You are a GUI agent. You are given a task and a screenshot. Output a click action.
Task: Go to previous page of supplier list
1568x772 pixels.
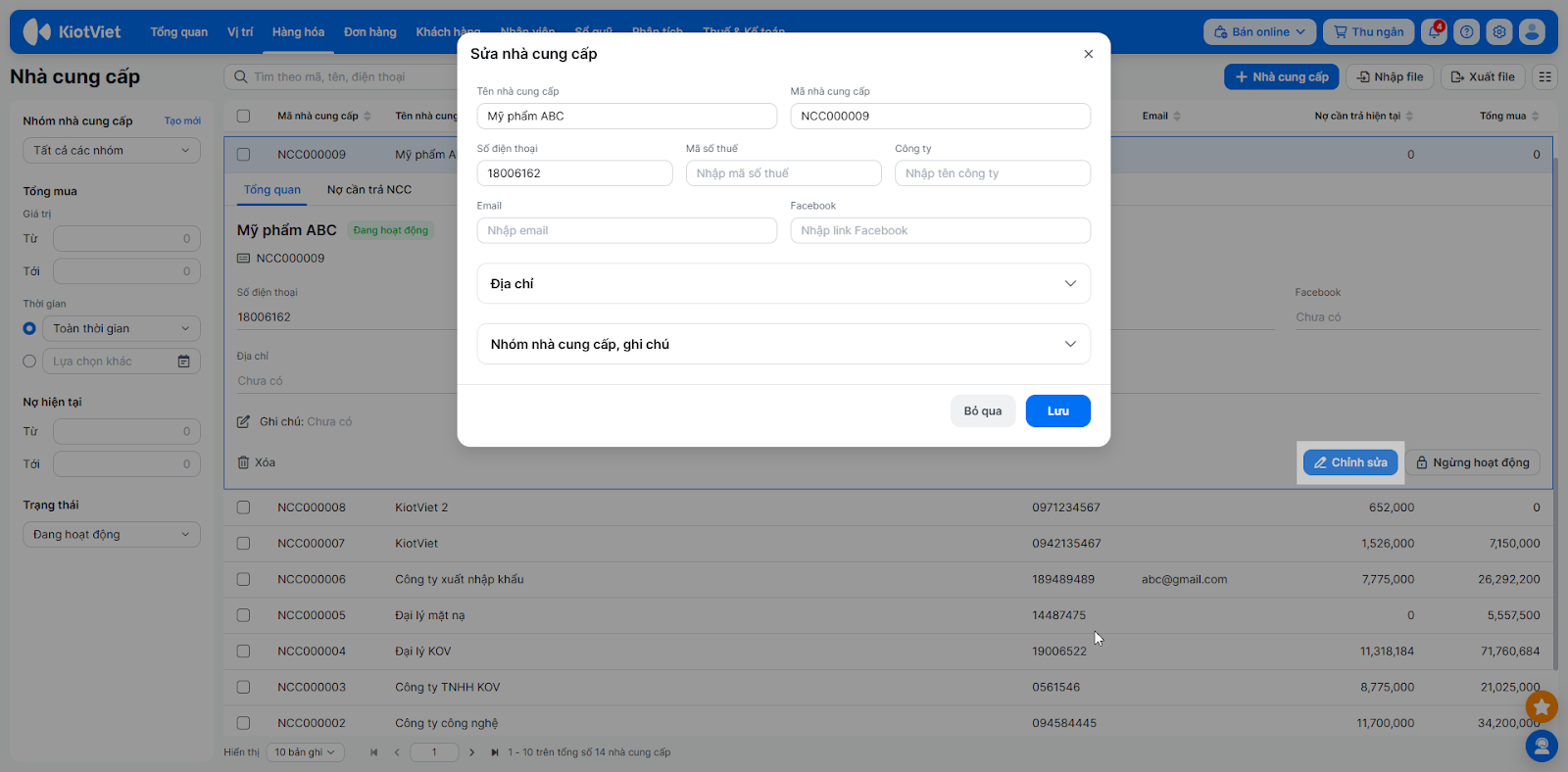(x=397, y=752)
